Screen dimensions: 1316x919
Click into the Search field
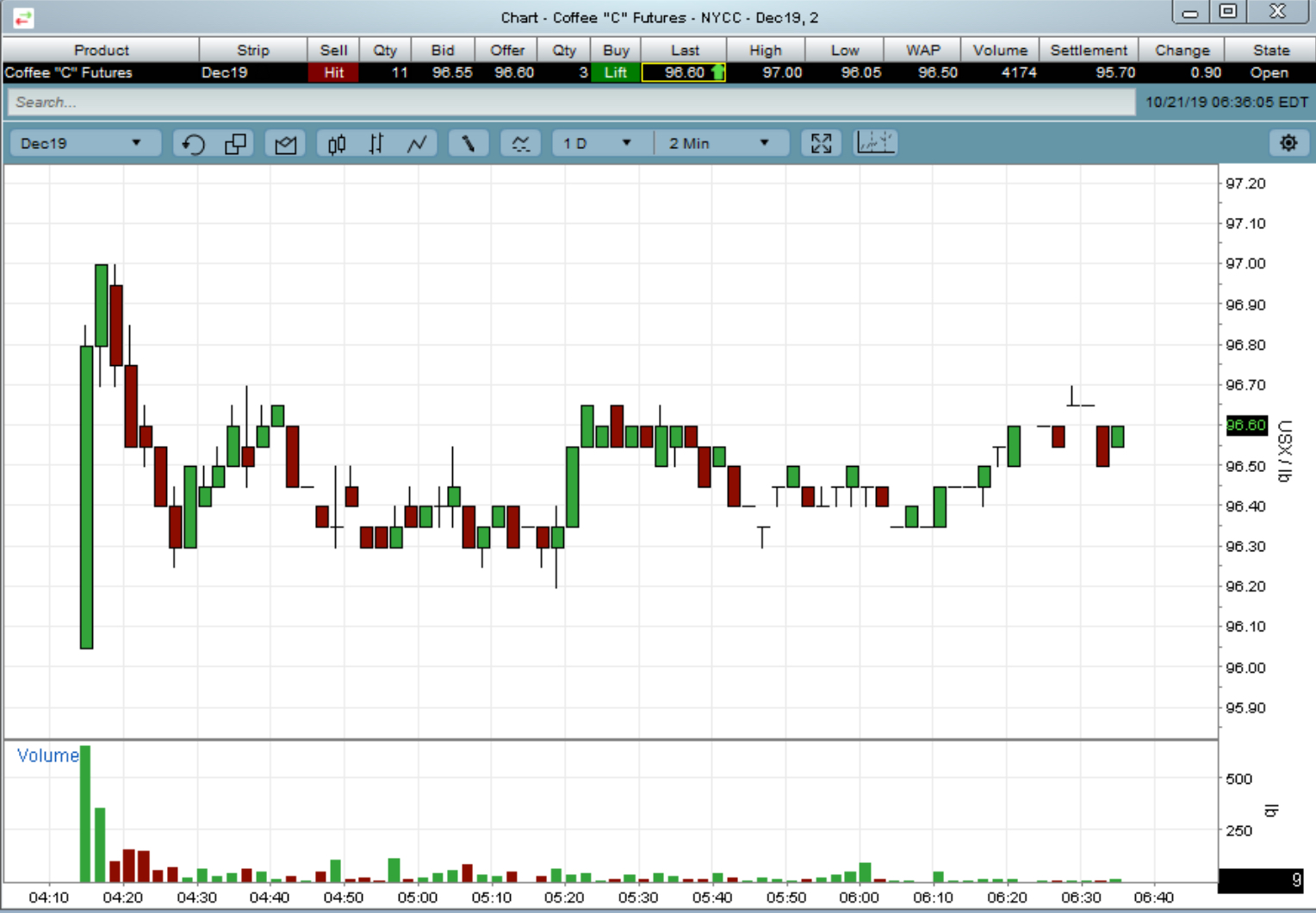571,102
